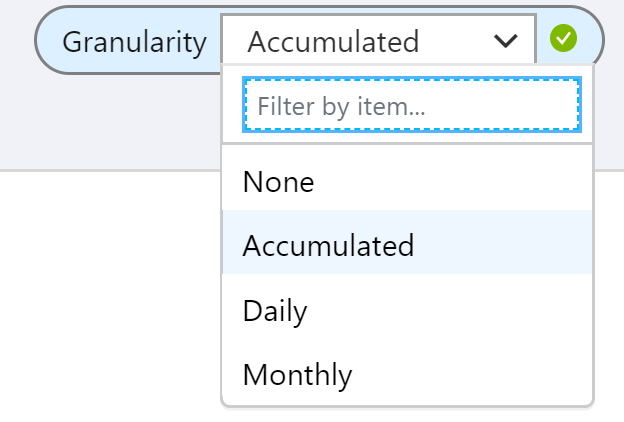
Task: Switch granularity to Daily
Action: 275,310
